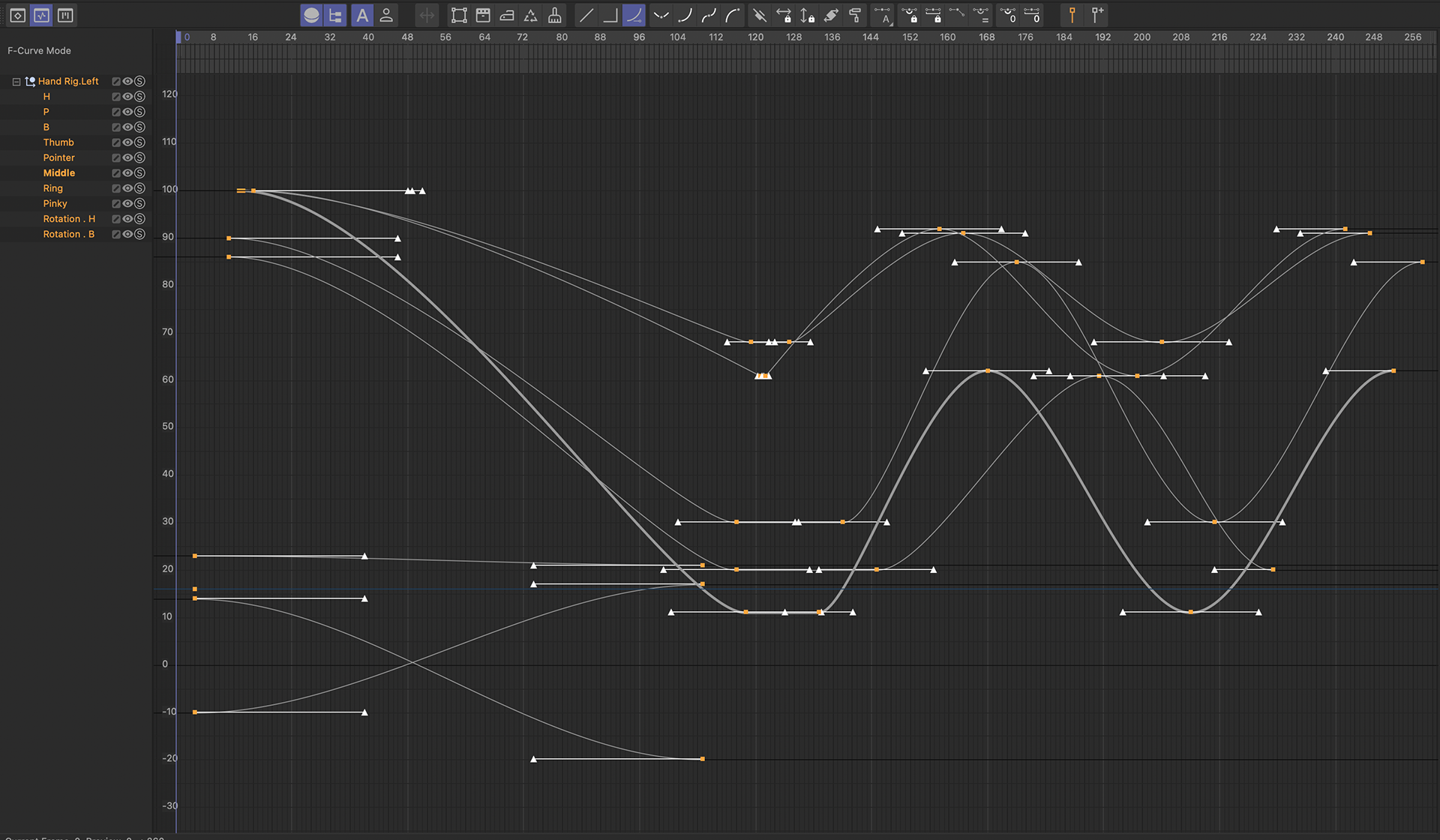Click the person silhouette toolbar icon

pos(386,15)
